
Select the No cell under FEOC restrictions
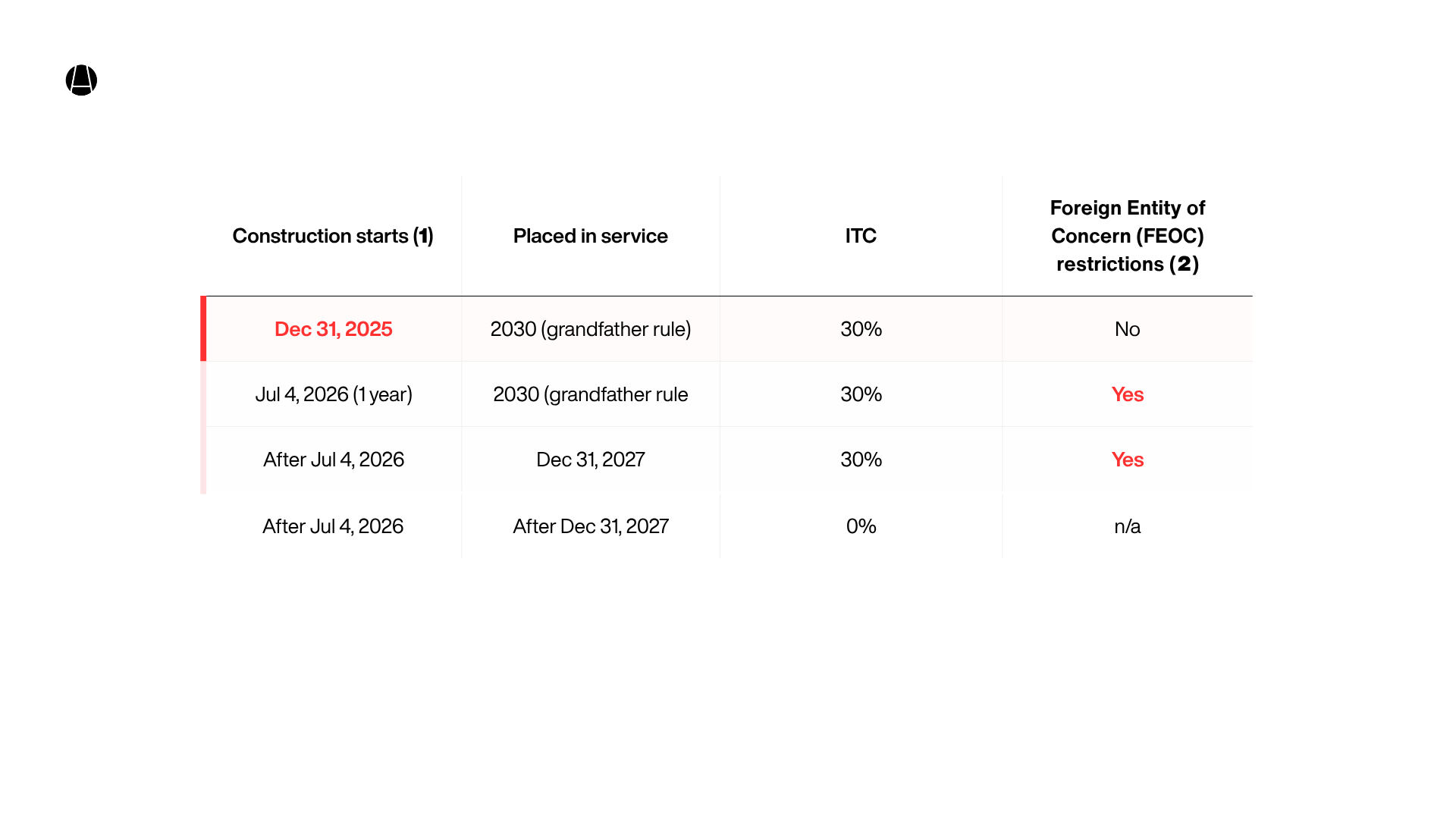[x=1127, y=329]
